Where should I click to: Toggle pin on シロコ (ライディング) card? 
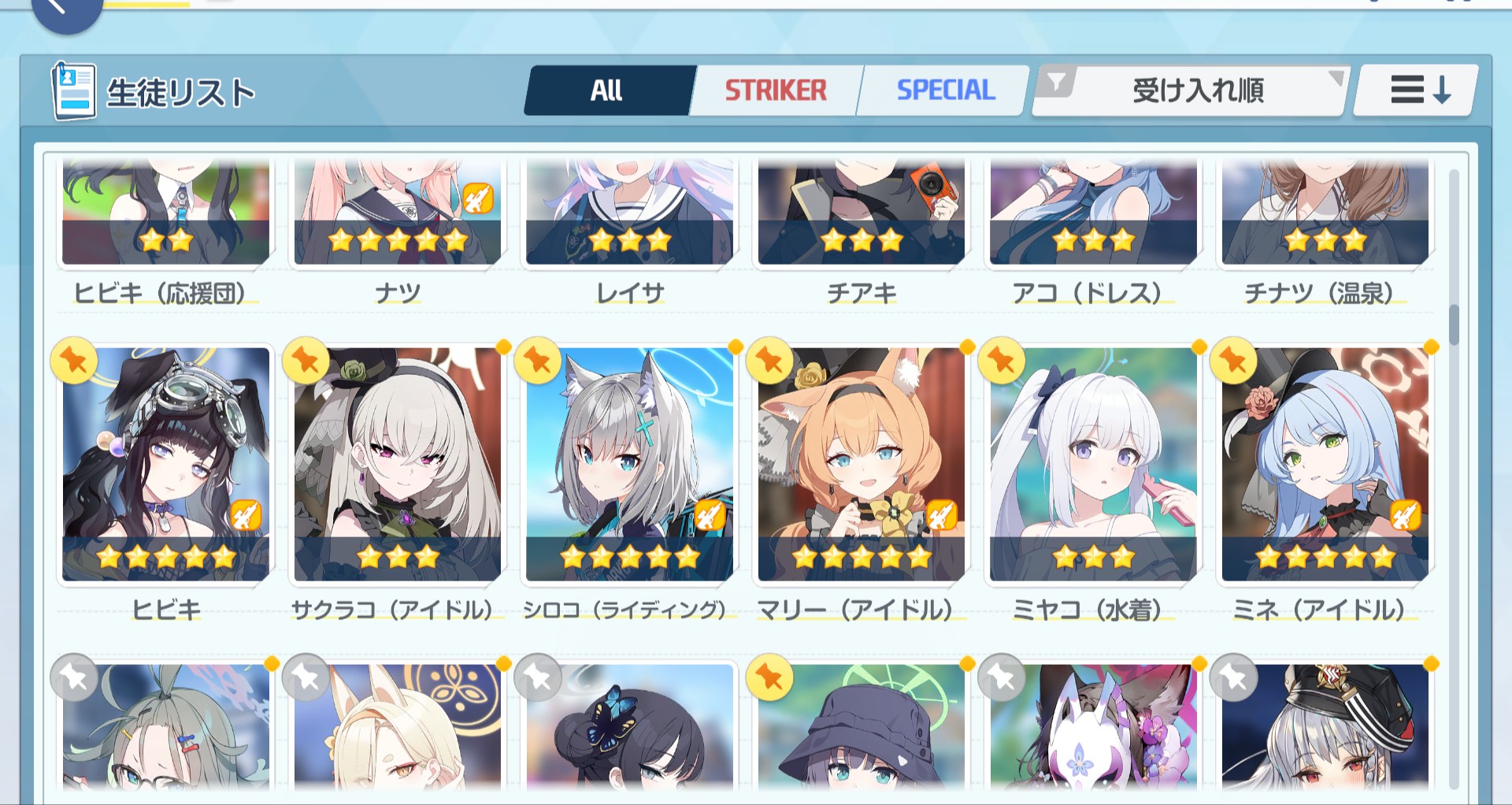[x=538, y=362]
